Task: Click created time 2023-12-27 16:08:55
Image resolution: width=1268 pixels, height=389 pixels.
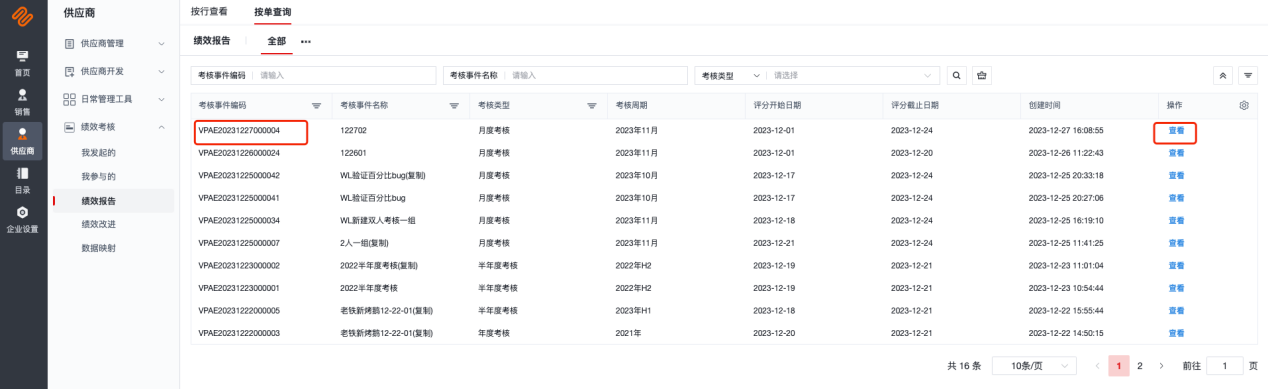Action: [1066, 131]
